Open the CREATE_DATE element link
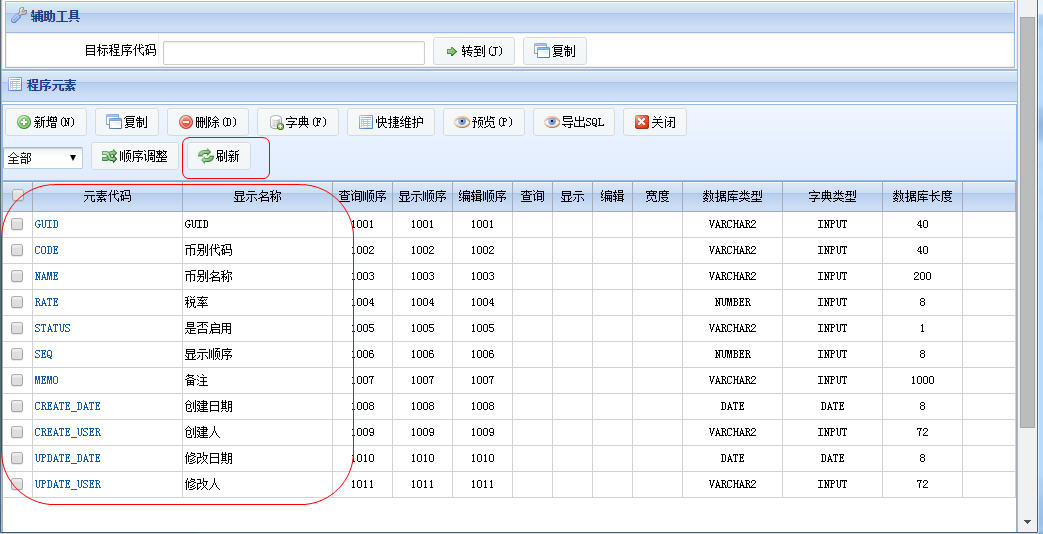 (x=68, y=406)
